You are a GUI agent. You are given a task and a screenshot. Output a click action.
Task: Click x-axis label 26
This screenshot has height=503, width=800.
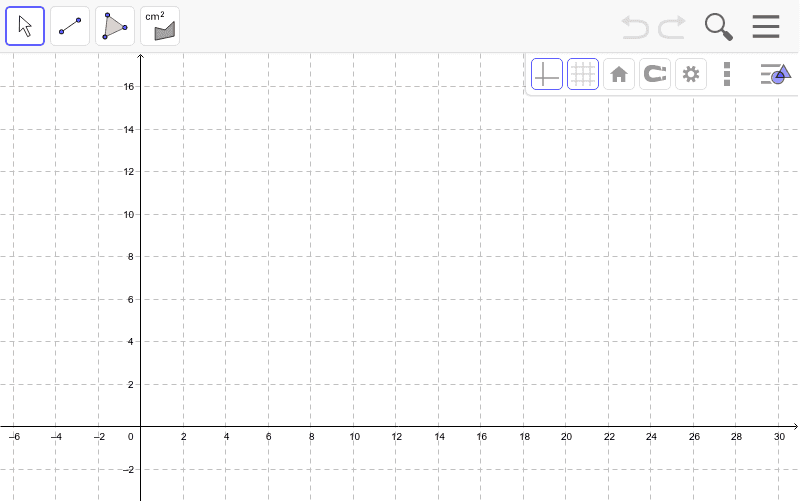tap(694, 437)
